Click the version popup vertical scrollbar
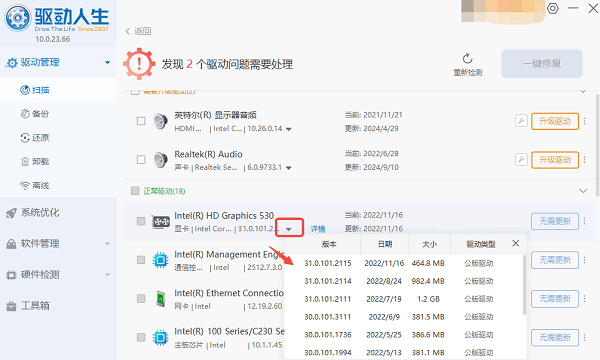The height and width of the screenshot is (360, 600). (x=524, y=285)
